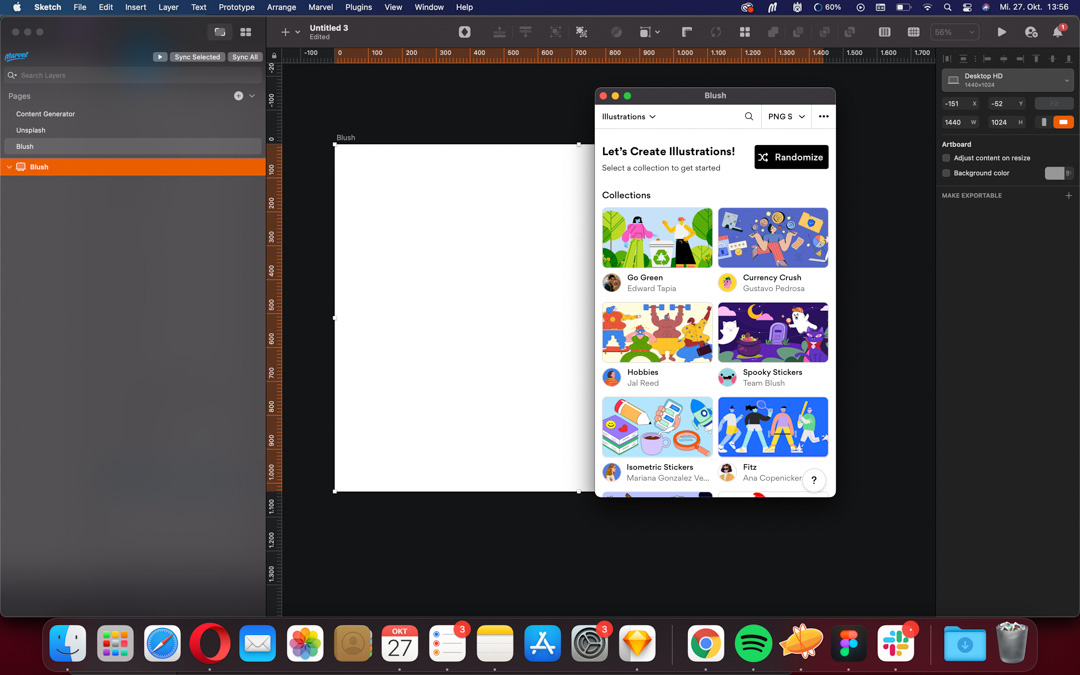Switch to layer list view in sidebar
1080x675 pixels.
220,32
